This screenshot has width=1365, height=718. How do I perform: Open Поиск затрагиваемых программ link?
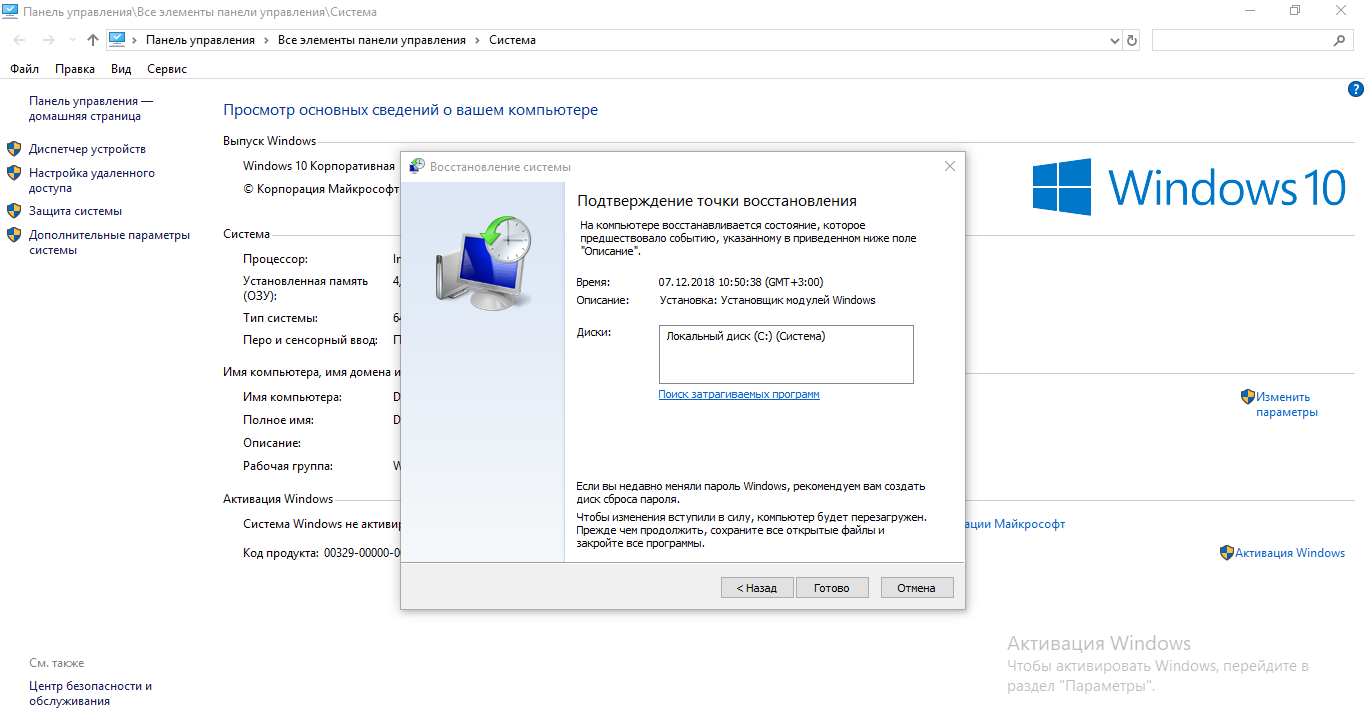[739, 394]
